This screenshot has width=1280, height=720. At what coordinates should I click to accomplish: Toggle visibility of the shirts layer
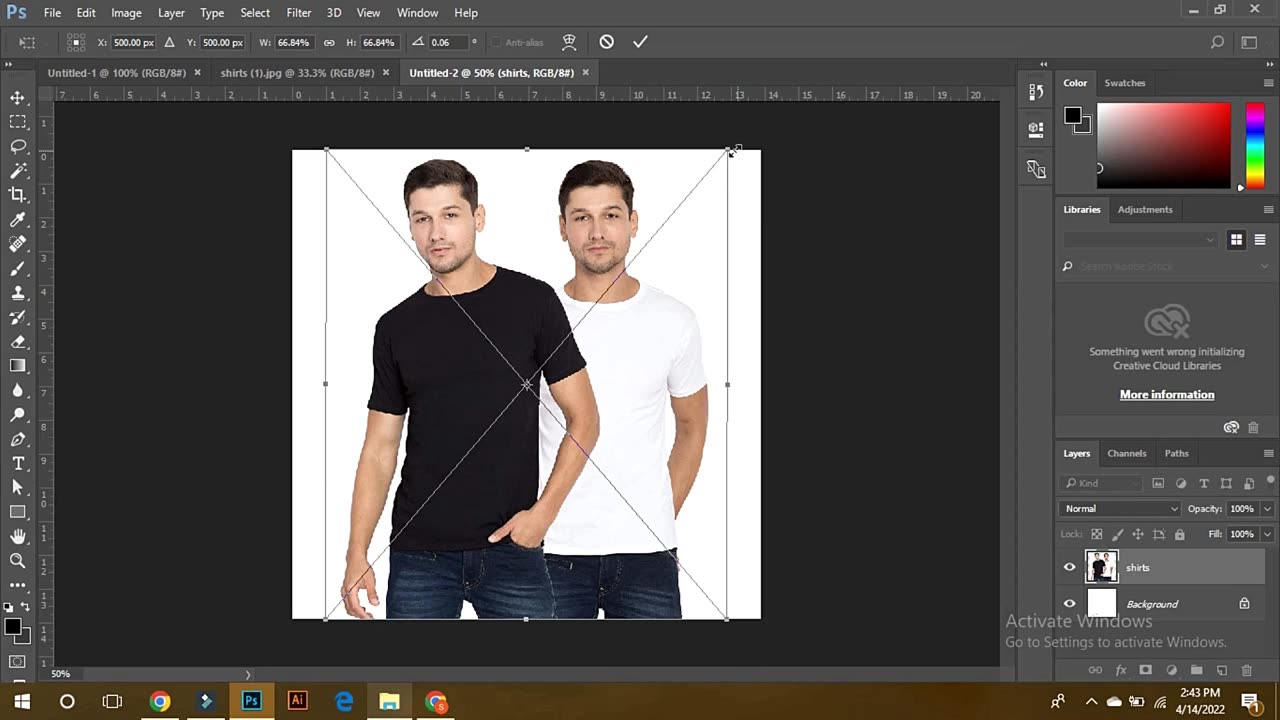click(x=1069, y=568)
